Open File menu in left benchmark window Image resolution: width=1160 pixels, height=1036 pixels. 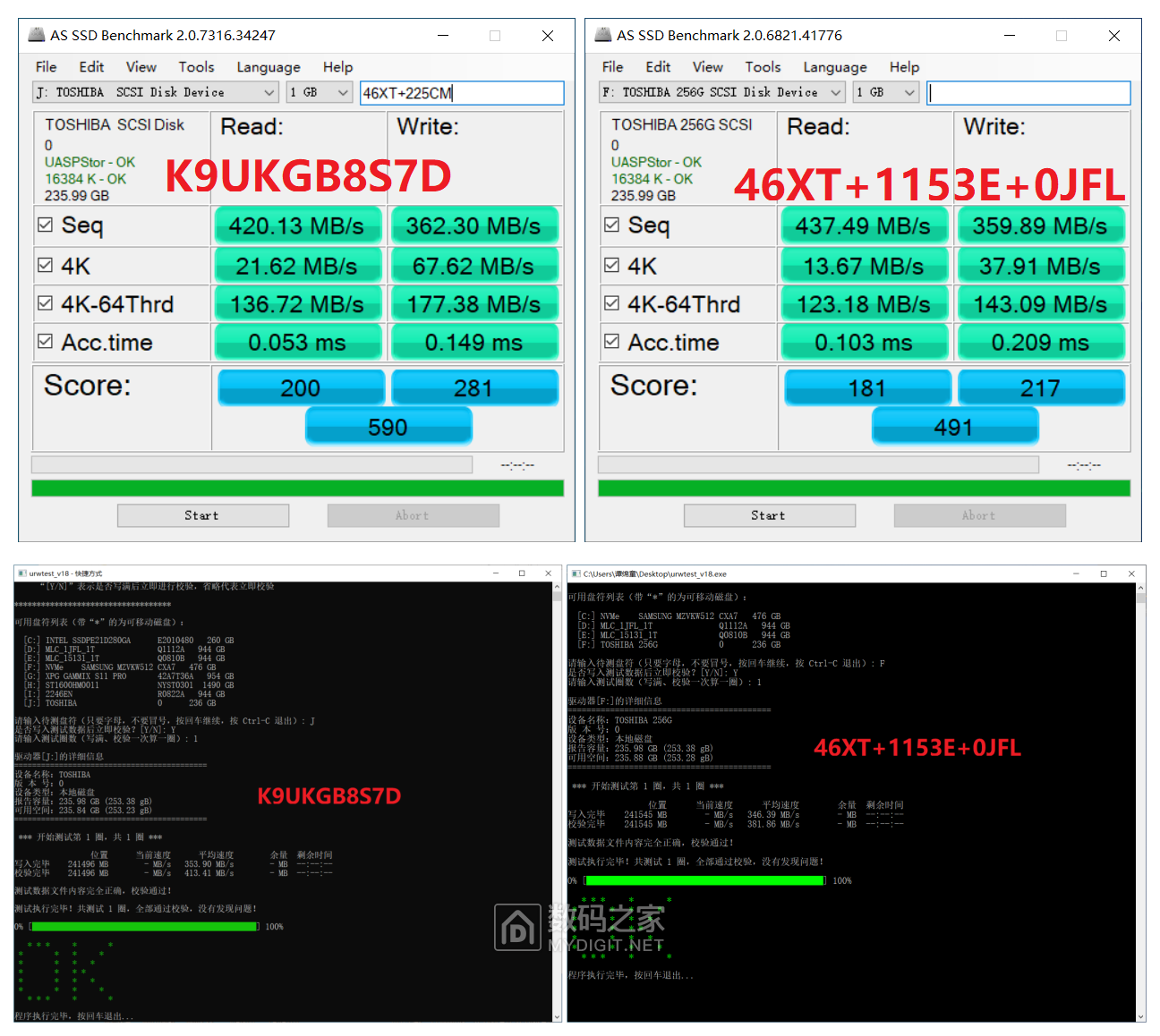point(47,67)
